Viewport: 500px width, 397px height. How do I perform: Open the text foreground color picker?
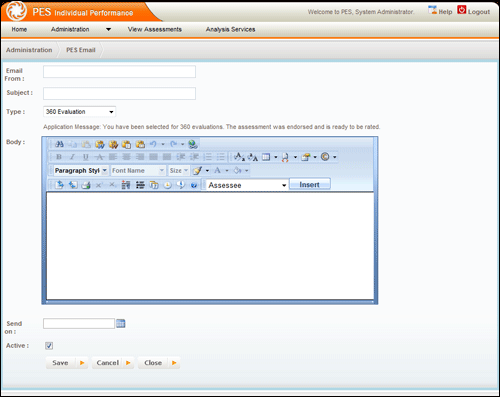pos(217,171)
